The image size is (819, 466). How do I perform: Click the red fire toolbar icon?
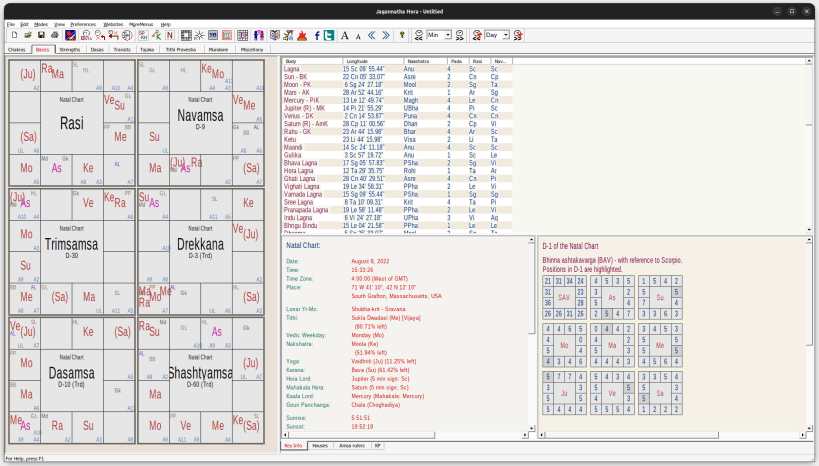coord(302,36)
